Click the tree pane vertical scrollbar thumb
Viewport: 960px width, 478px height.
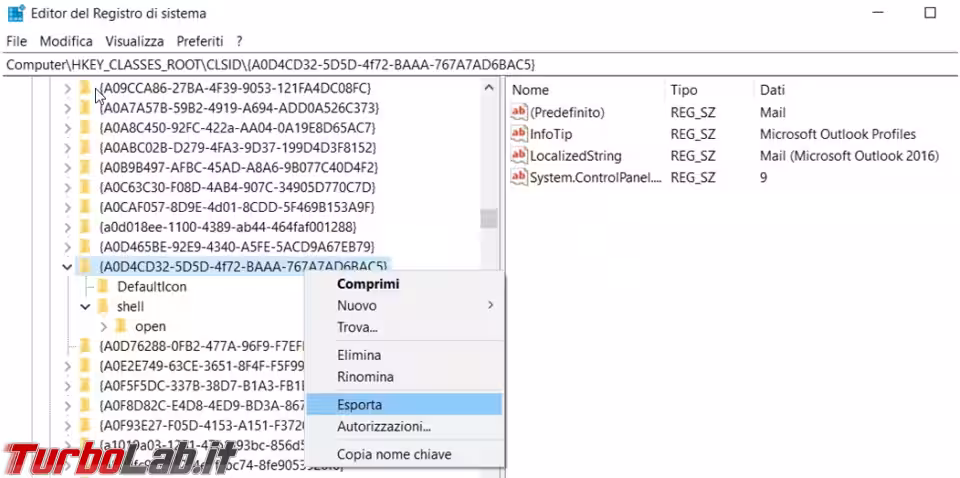tap(488, 219)
